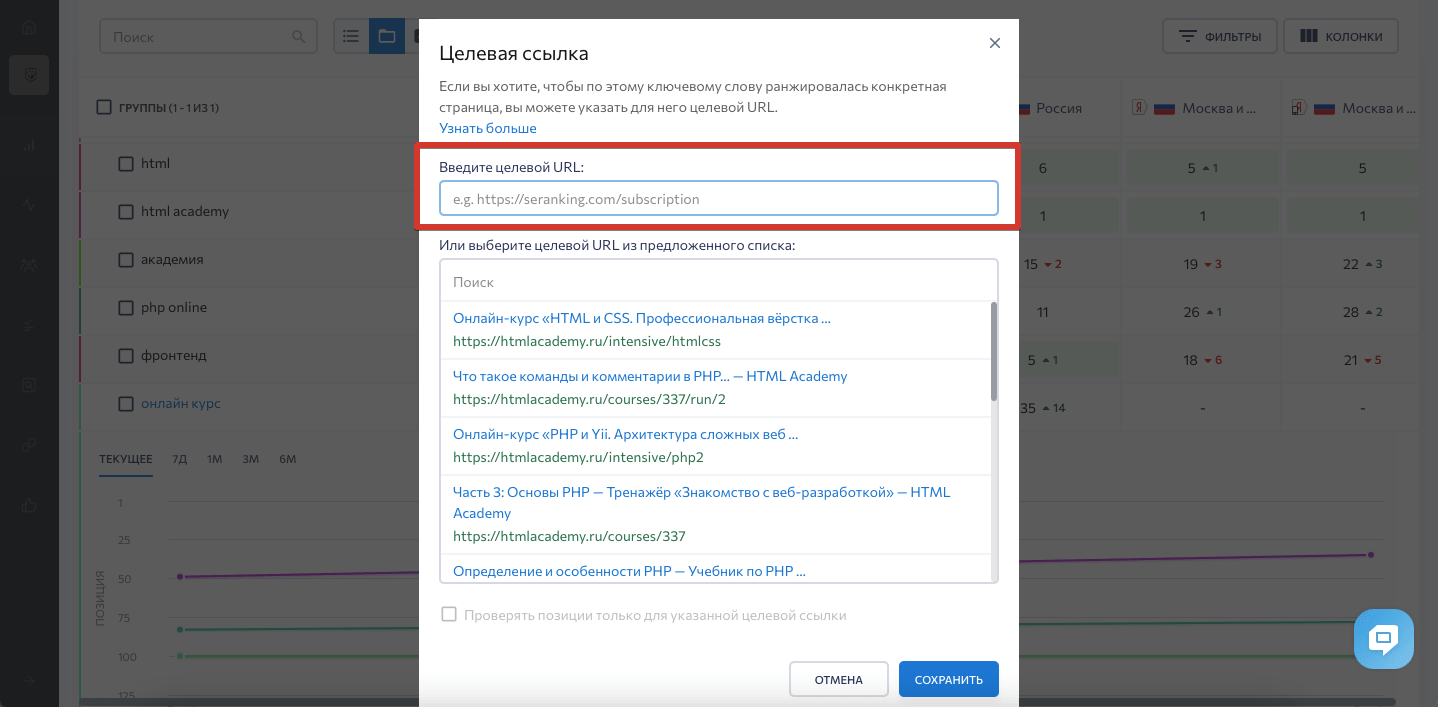This screenshot has width=1438, height=707.
Task: Open ФИЛЬТРЫ in the background page
Action: click(x=1219, y=36)
